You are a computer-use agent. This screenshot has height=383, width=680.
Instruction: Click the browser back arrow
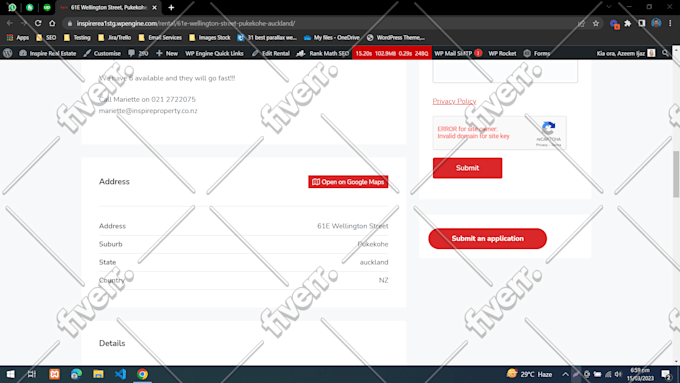(x=10, y=23)
